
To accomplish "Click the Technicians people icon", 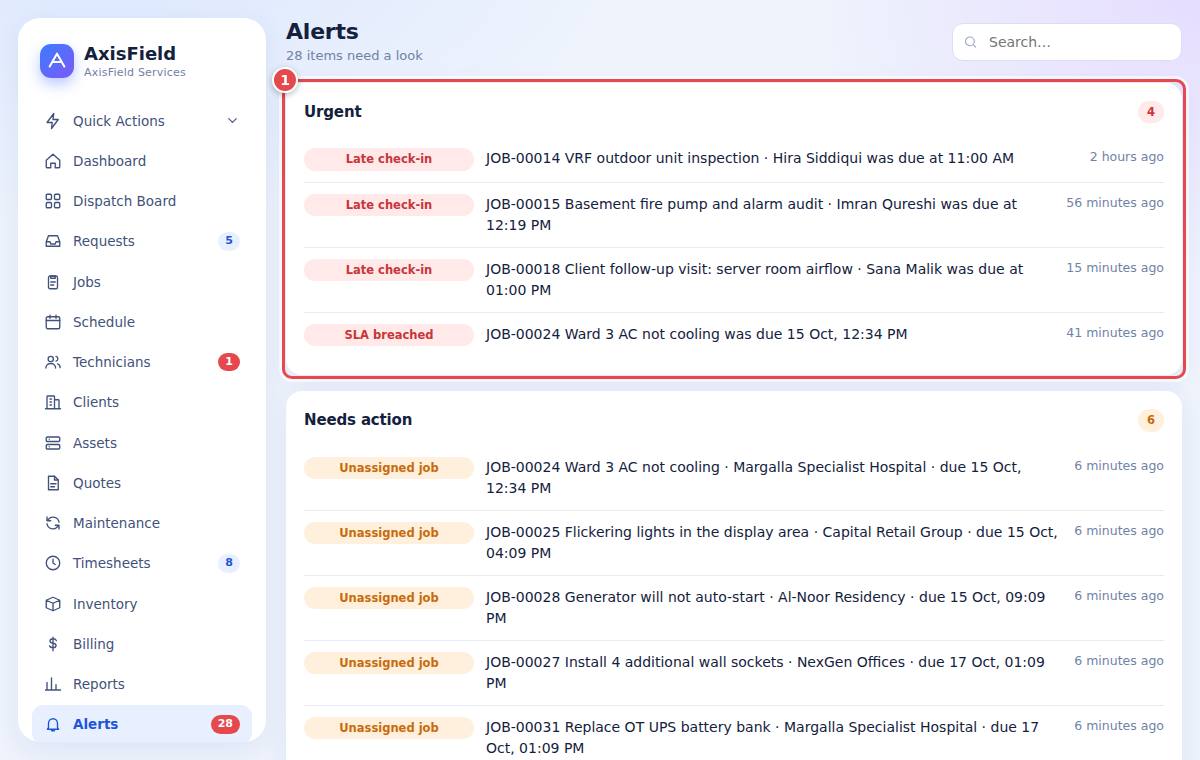I will (53, 362).
